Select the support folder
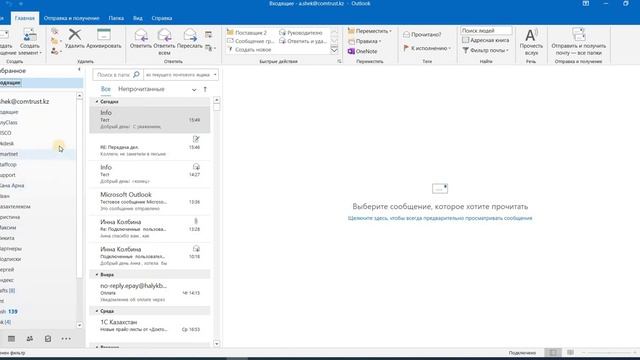 pos(38,175)
